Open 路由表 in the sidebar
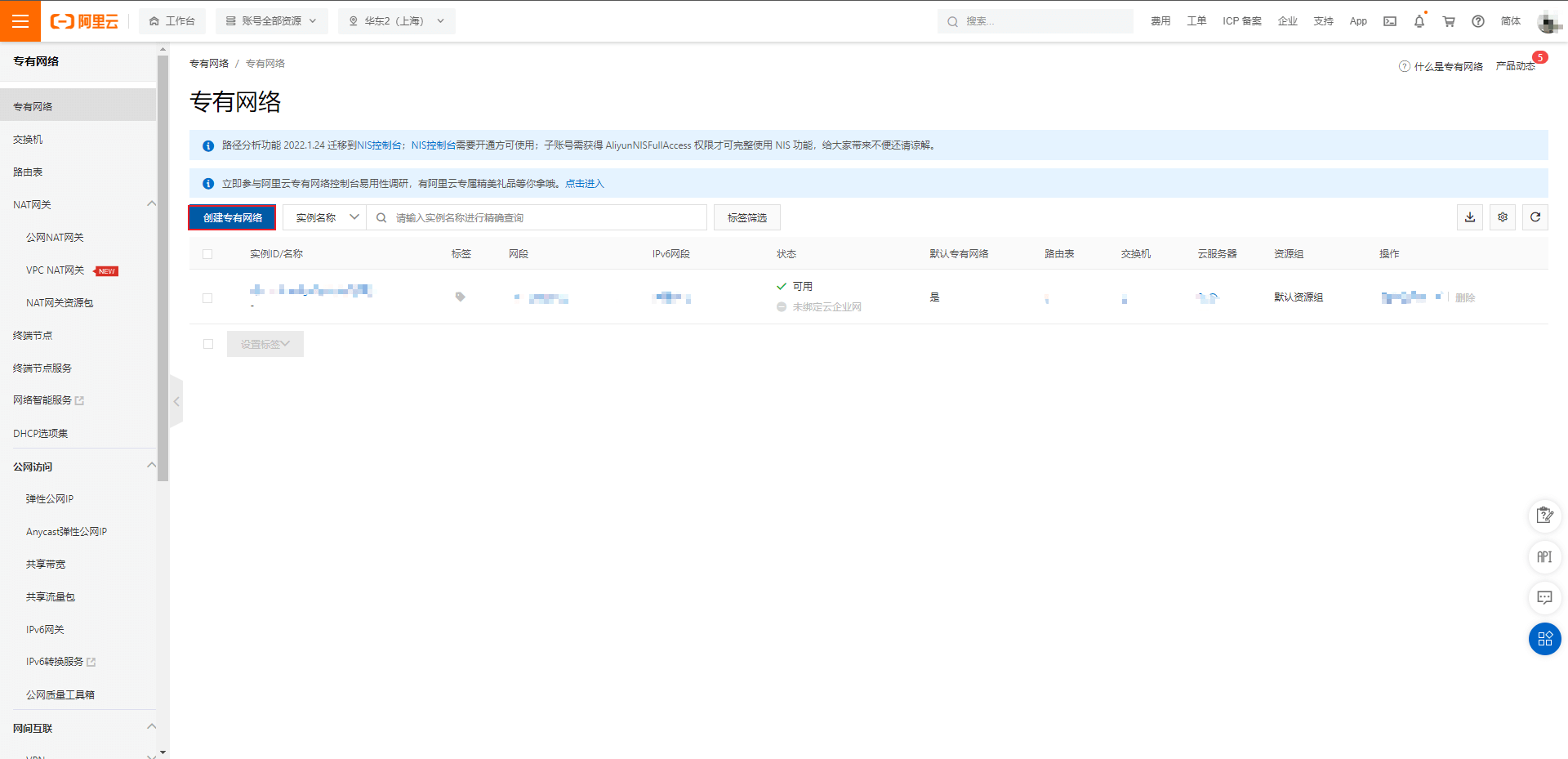Image resolution: width=1568 pixels, height=759 pixels. point(28,172)
